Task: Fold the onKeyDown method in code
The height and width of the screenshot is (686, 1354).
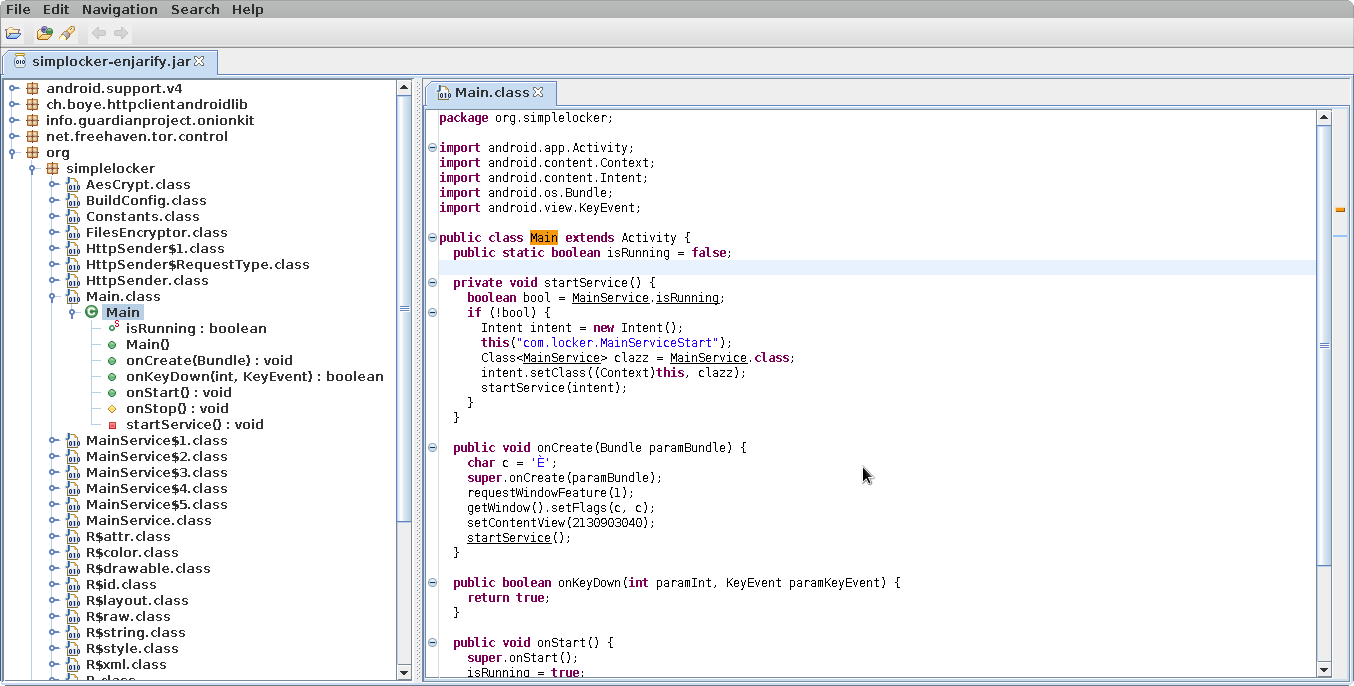Action: 432,583
